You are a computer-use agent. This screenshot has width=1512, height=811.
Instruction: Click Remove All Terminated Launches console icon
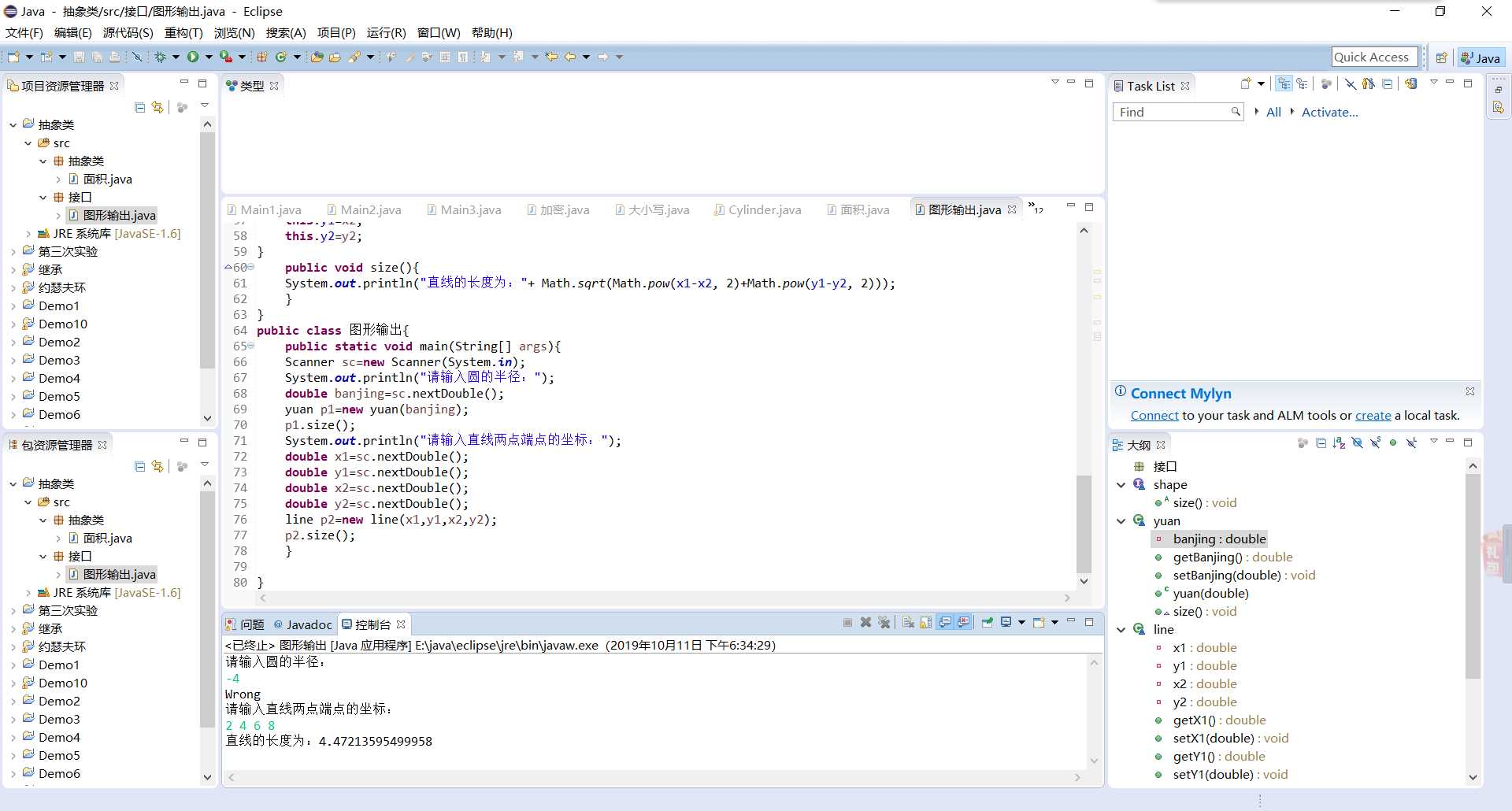884,622
